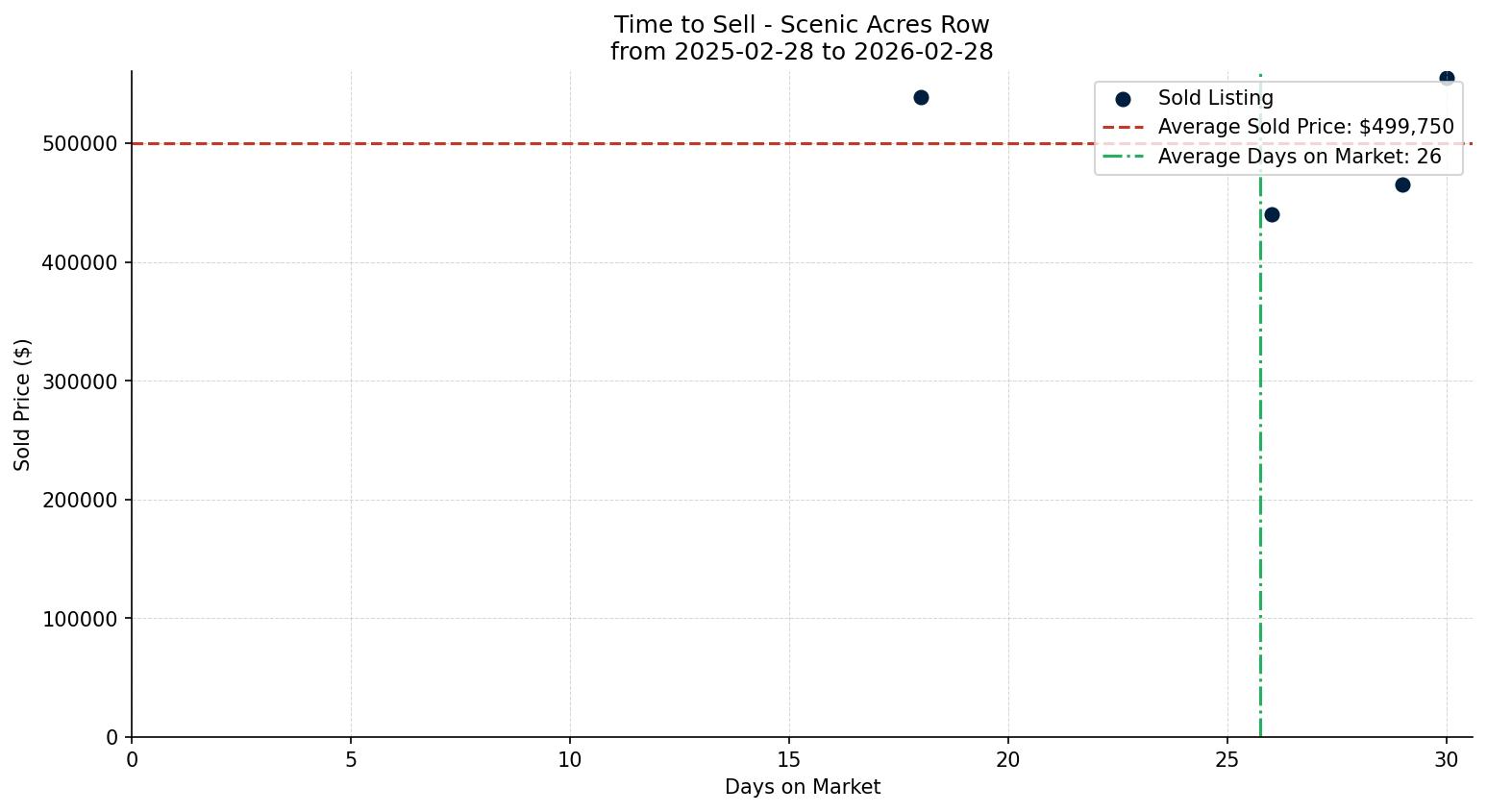Select the data point at 26 days
Viewport: 1487px width, 812px height.
point(1272,214)
